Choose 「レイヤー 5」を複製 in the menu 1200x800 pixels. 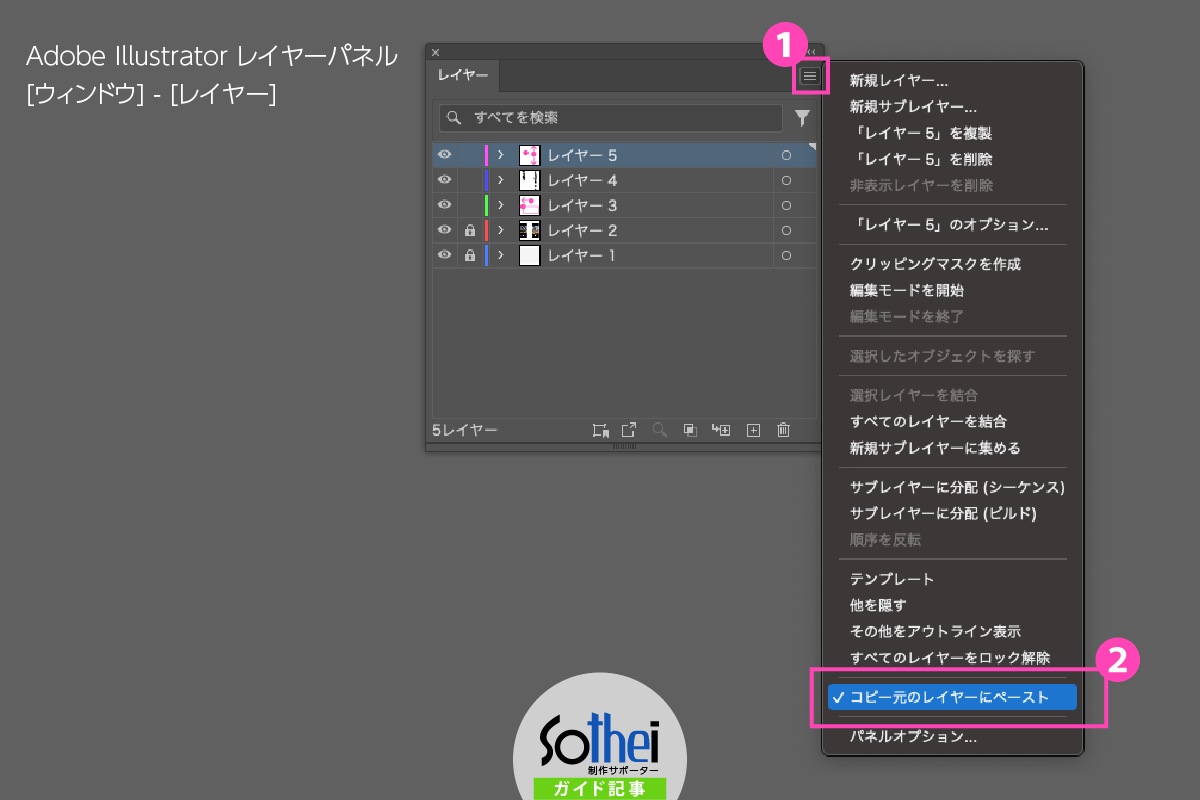(904, 133)
